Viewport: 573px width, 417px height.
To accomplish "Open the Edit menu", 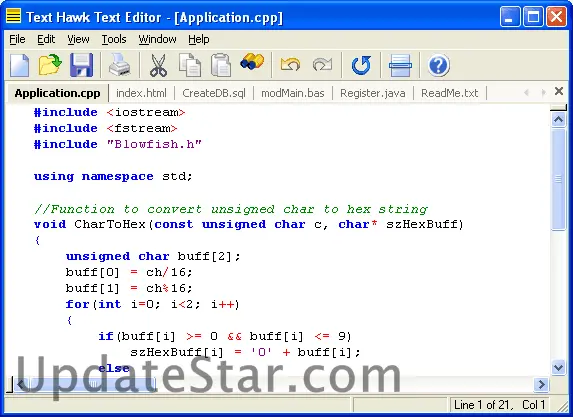I will click(46, 39).
